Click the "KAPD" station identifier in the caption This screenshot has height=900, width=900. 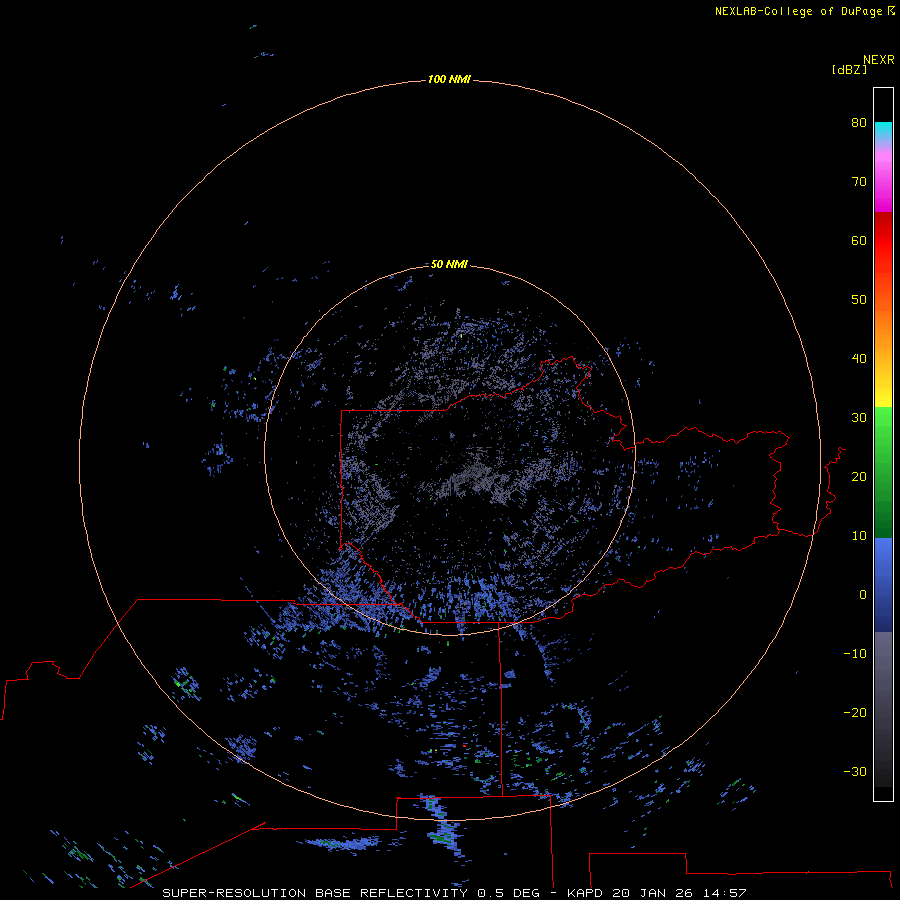tap(584, 893)
